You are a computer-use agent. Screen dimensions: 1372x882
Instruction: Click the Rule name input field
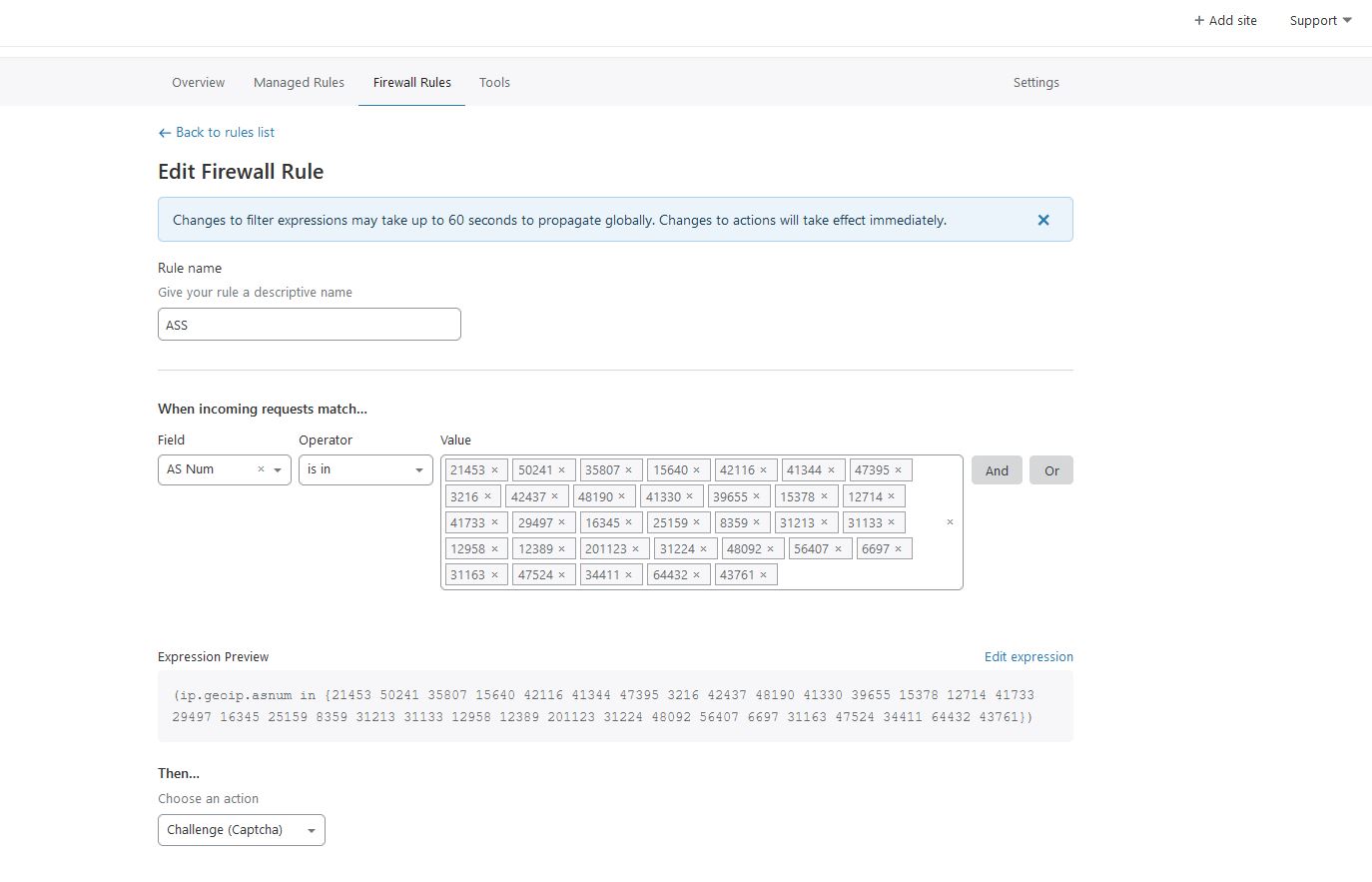[309, 325]
